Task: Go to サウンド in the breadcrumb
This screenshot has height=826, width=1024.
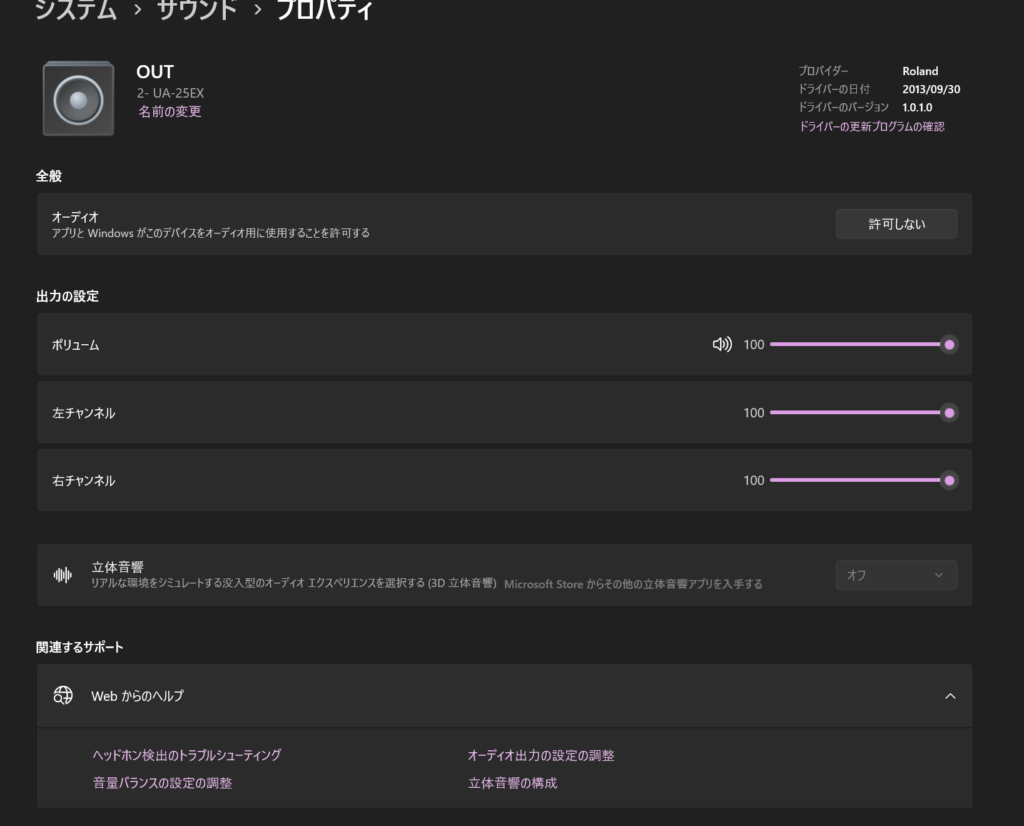Action: pyautogui.click(x=197, y=9)
